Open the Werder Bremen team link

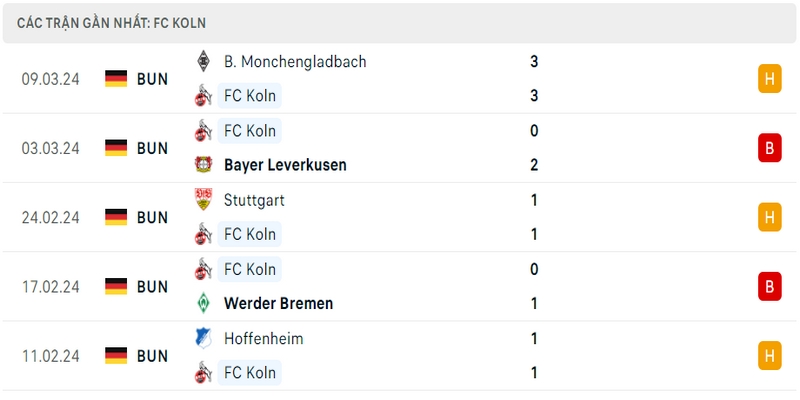tap(279, 304)
